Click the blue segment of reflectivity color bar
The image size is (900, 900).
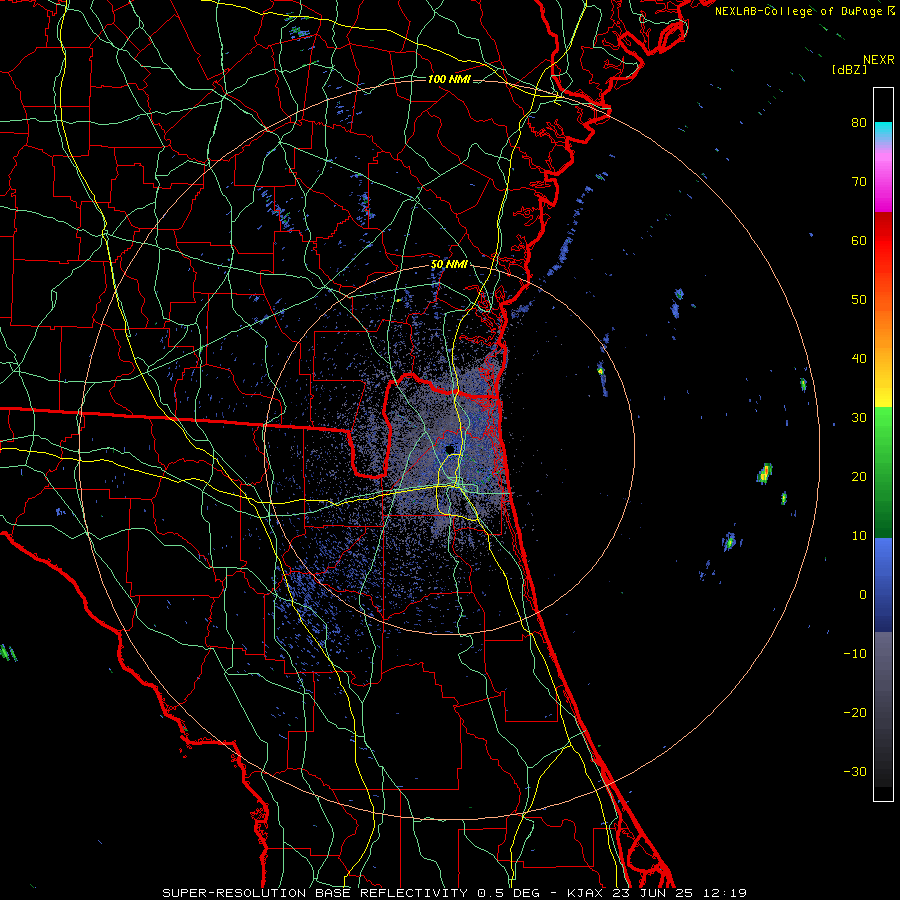(883, 585)
